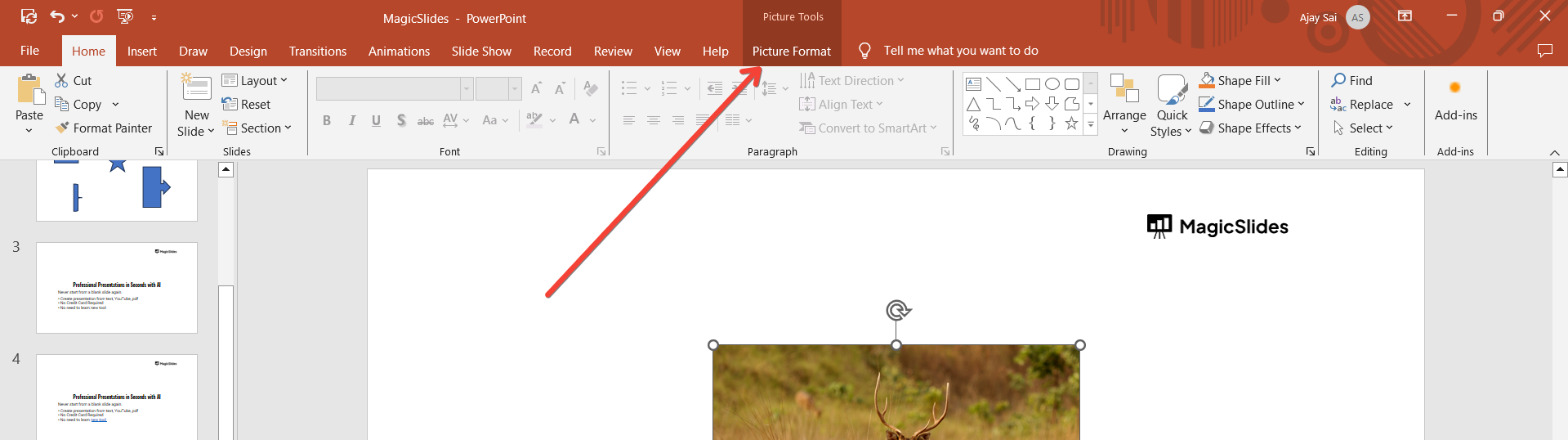1568x440 pixels.
Task: Select the Oval shape
Action: pyautogui.click(x=1052, y=83)
